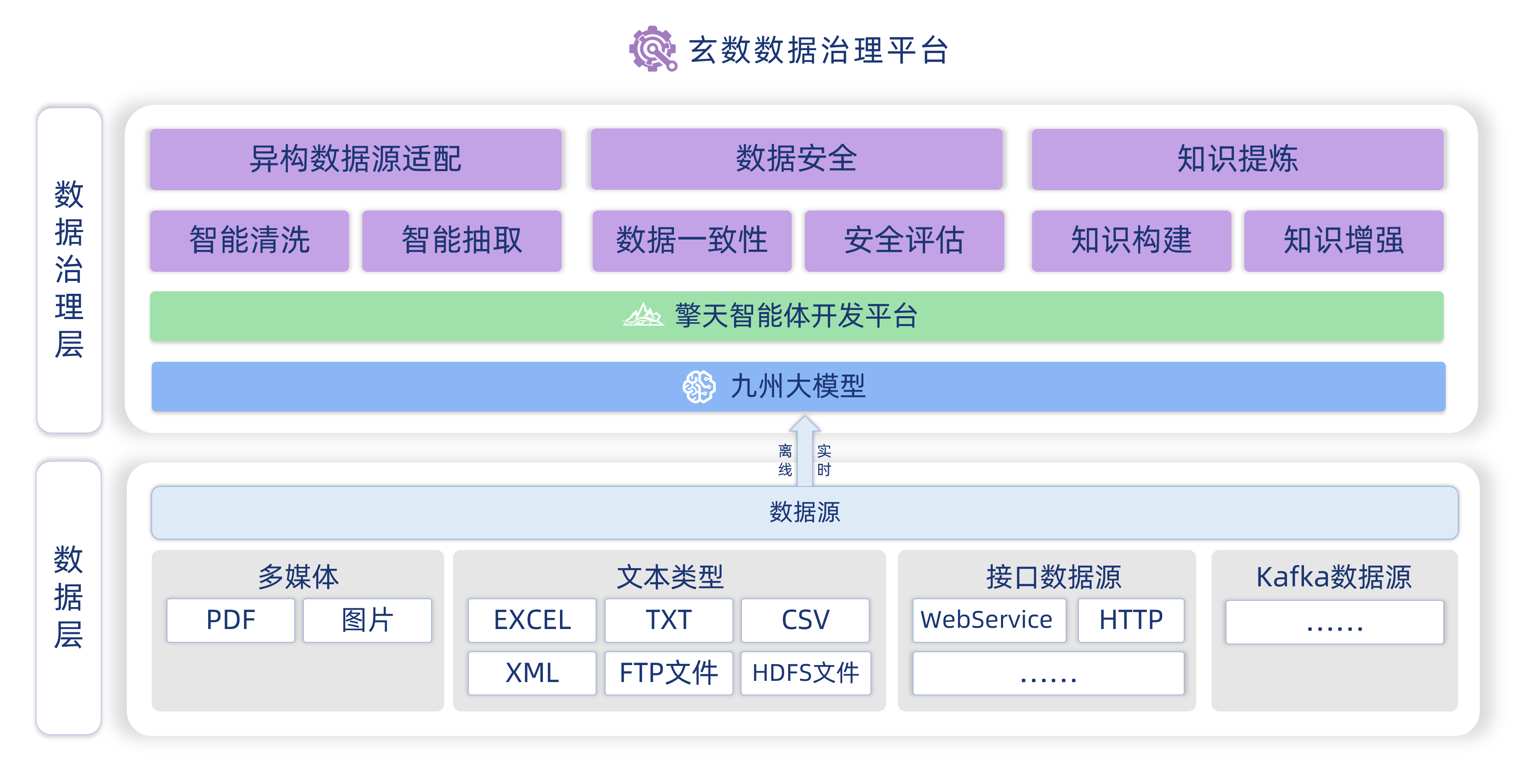Screen dimensions: 1539x784
Task: Open the 智能抽取 module
Action: [461, 241]
